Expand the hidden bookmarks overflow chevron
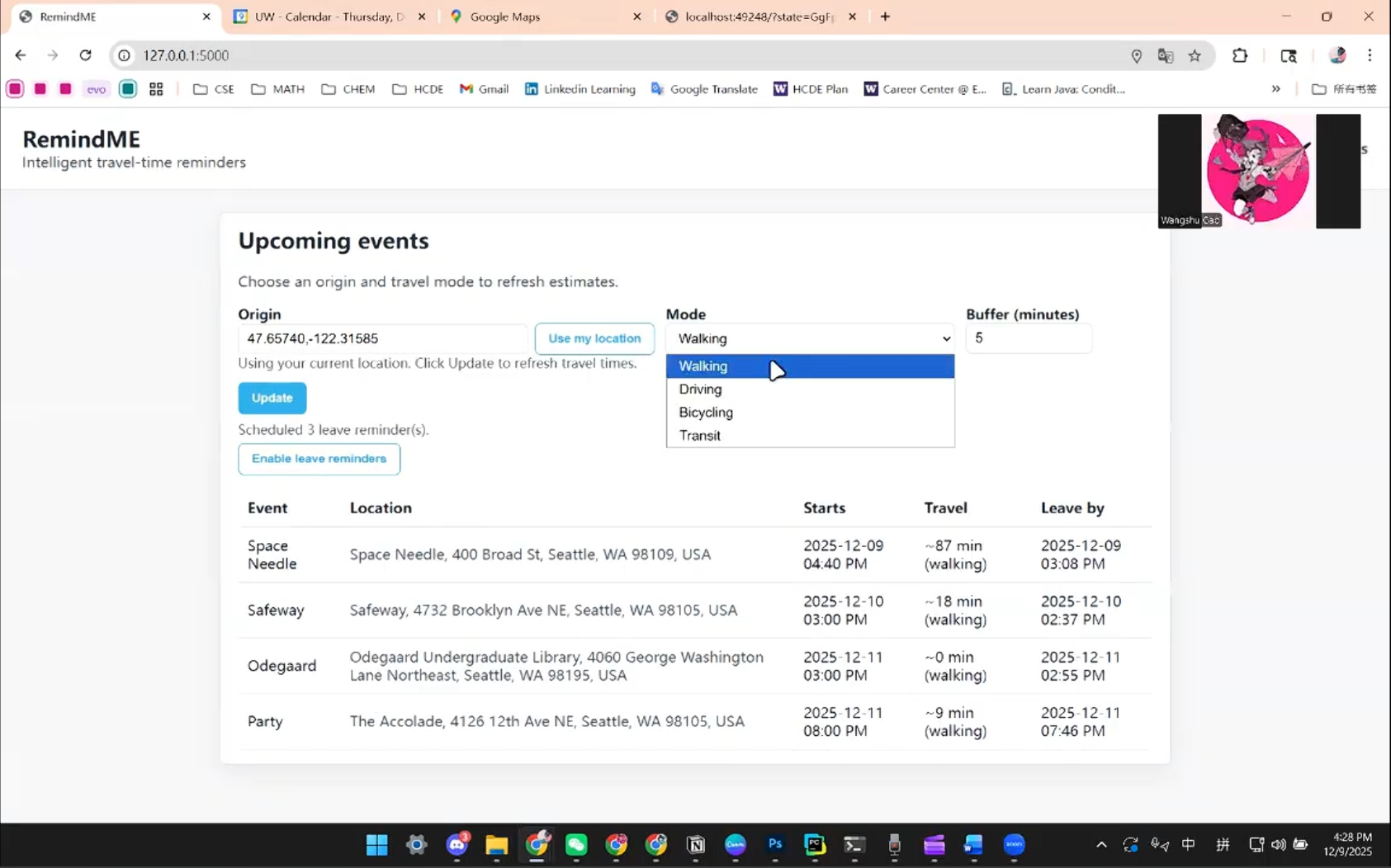1391x868 pixels. [1275, 89]
